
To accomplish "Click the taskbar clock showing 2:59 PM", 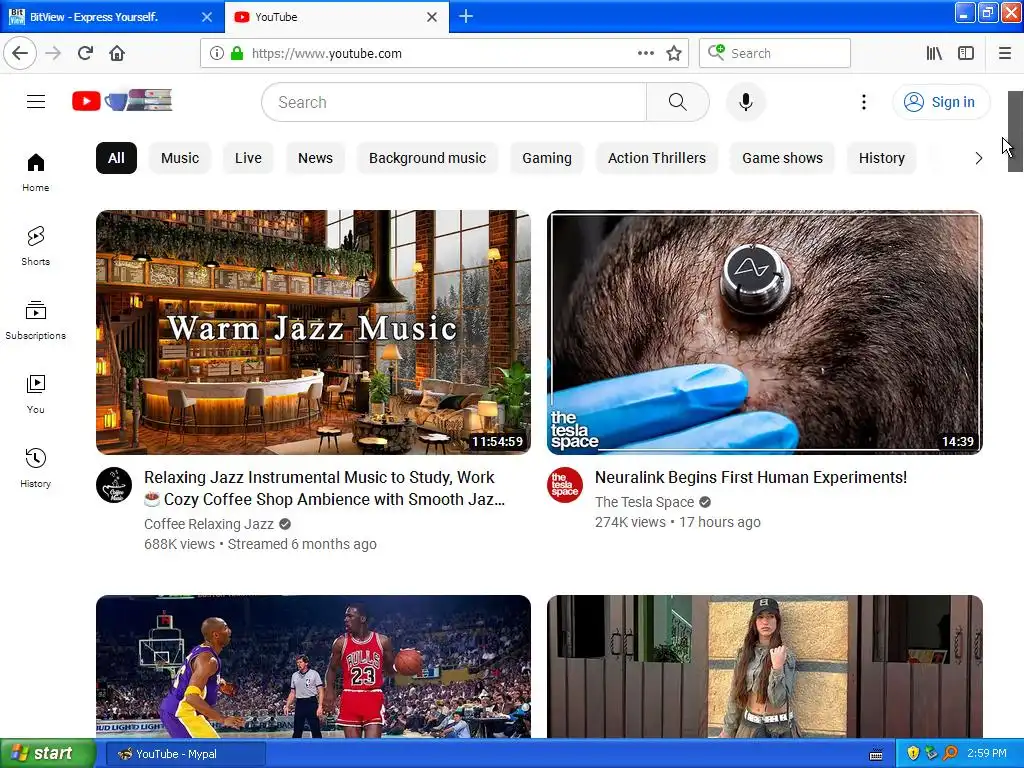I will click(987, 753).
